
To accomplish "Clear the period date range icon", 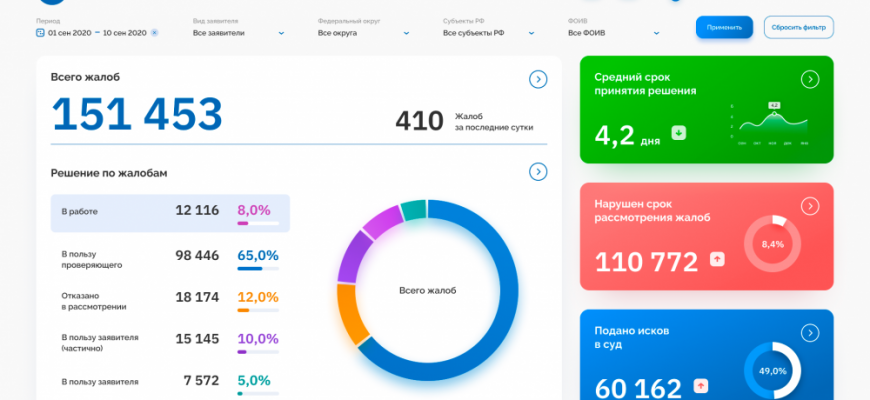I will tap(154, 33).
